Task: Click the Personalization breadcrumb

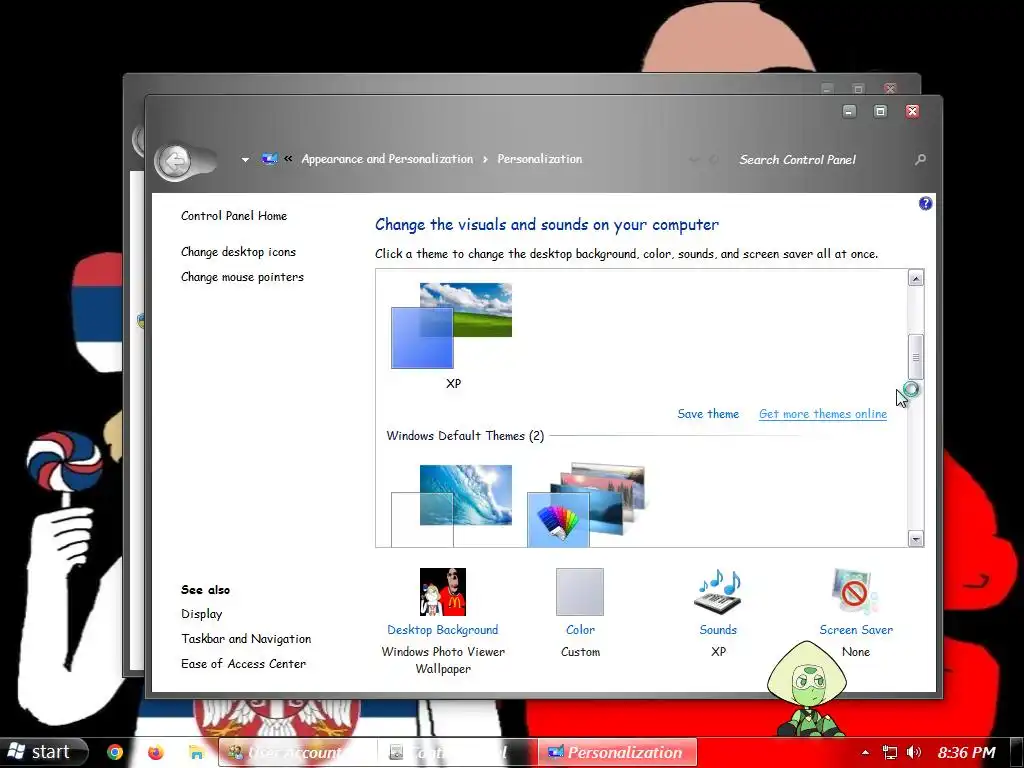Action: [x=539, y=159]
